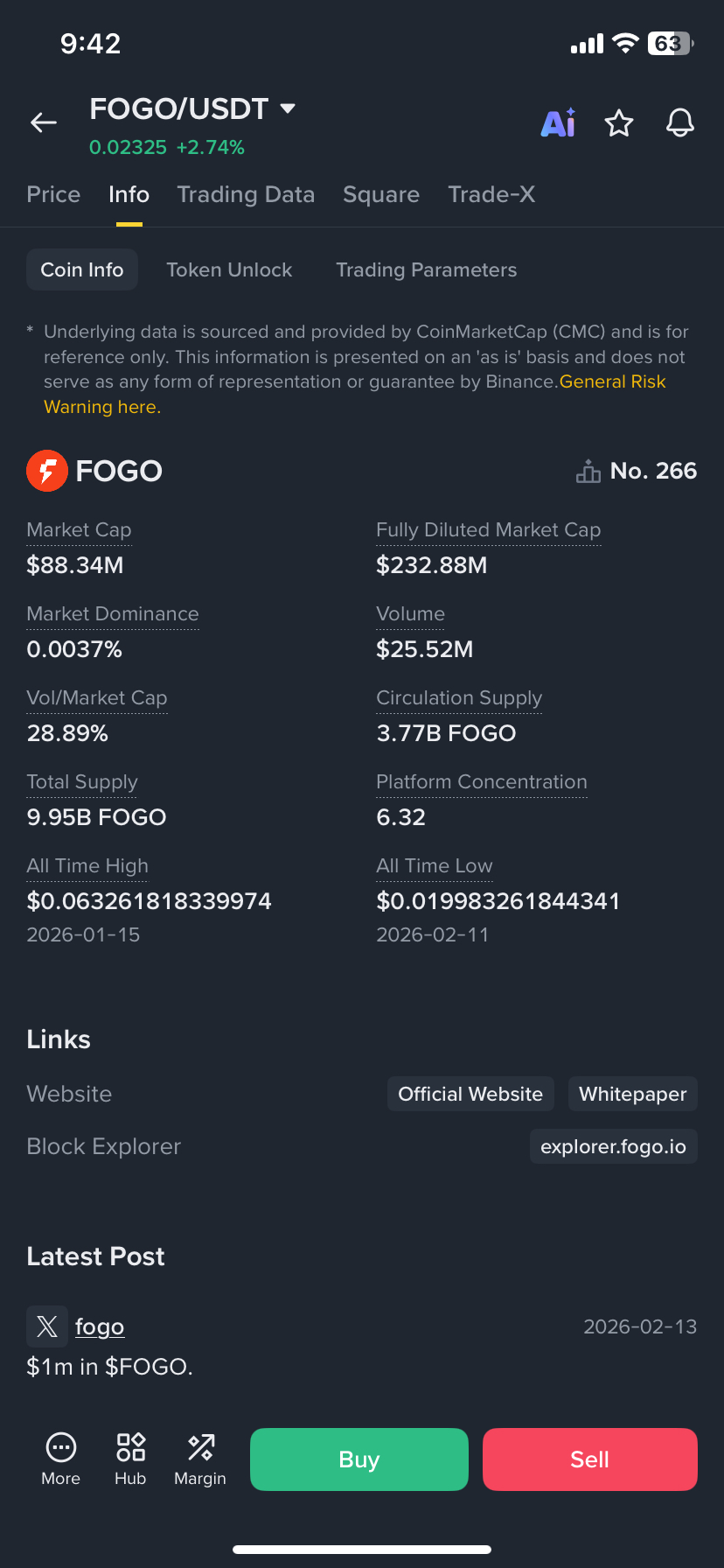Viewport: 724px width, 1568px height.
Task: Open the Whitepaper link chip
Action: [632, 1094]
